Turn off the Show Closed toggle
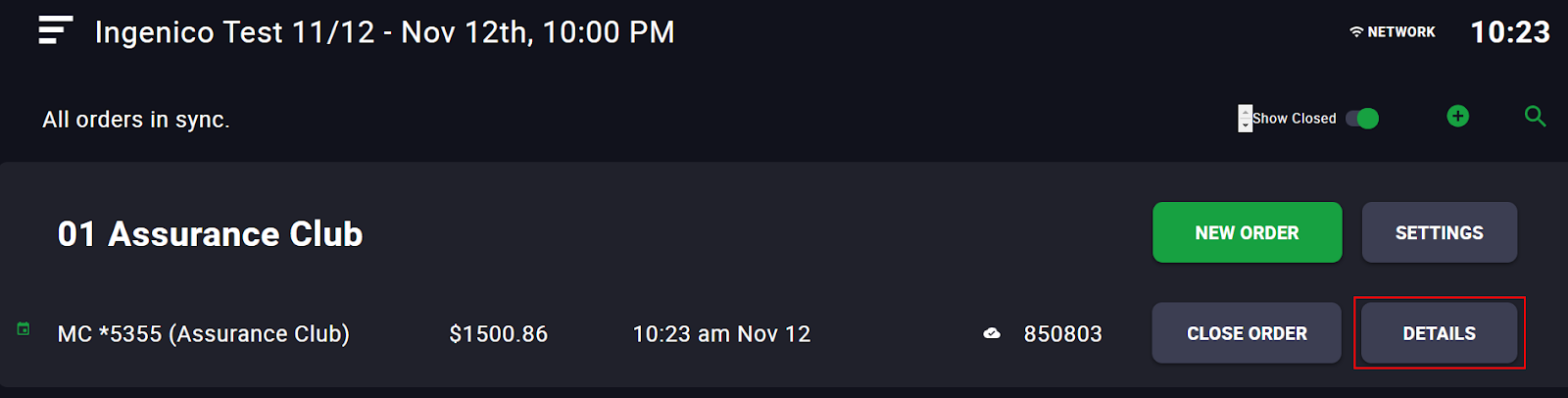Screen dimensions: 1568x398 pyautogui.click(x=1362, y=119)
